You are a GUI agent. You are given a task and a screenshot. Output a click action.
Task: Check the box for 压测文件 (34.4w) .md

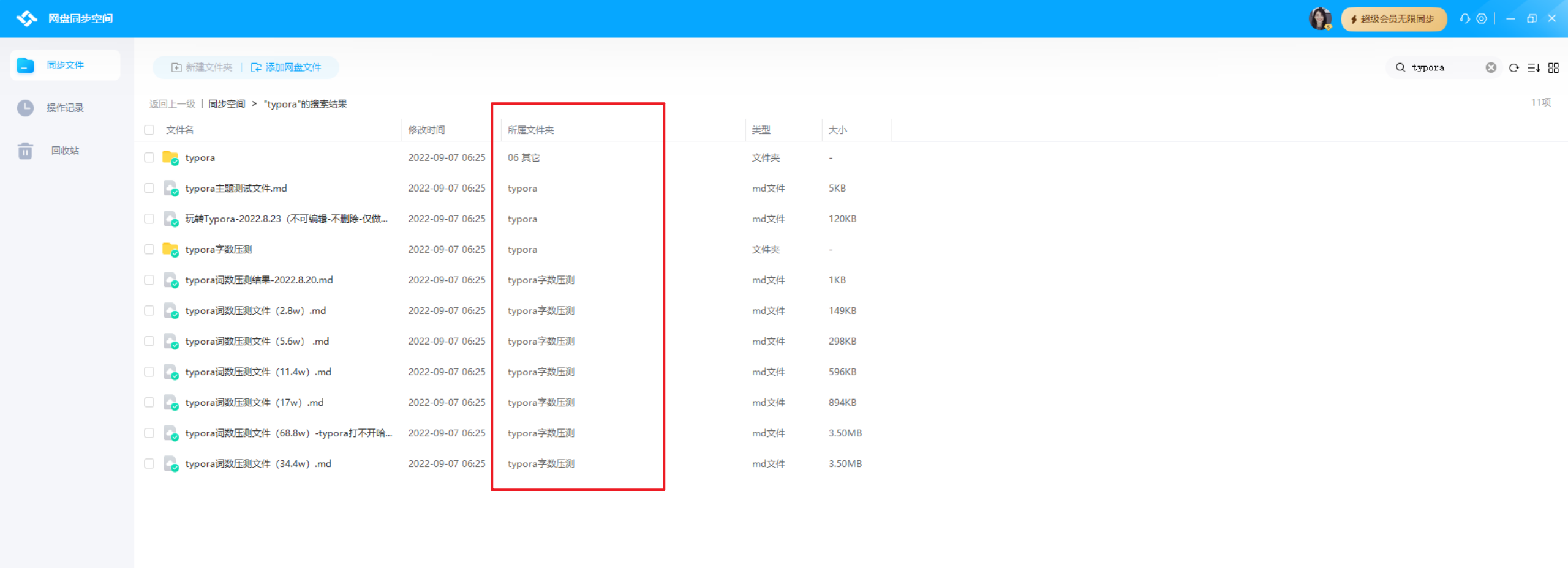(149, 463)
